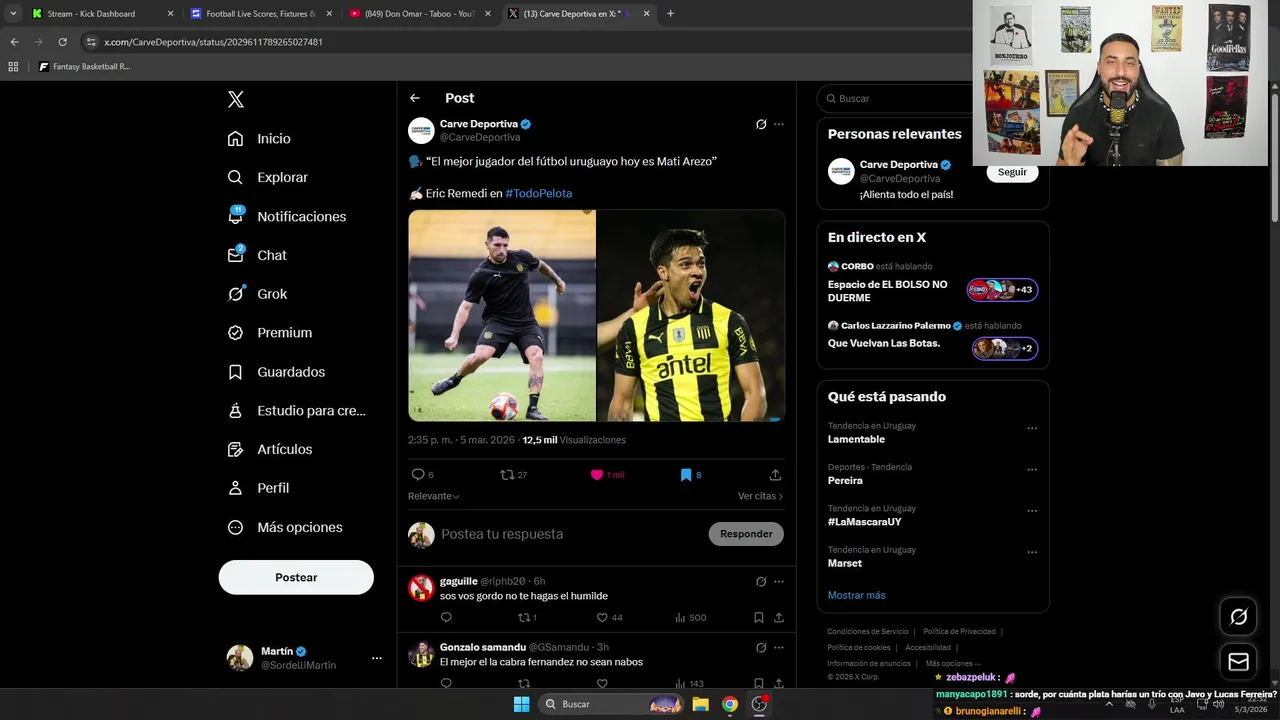Go to Inicio in X sidebar
This screenshot has width=1280, height=720.
[259, 139]
